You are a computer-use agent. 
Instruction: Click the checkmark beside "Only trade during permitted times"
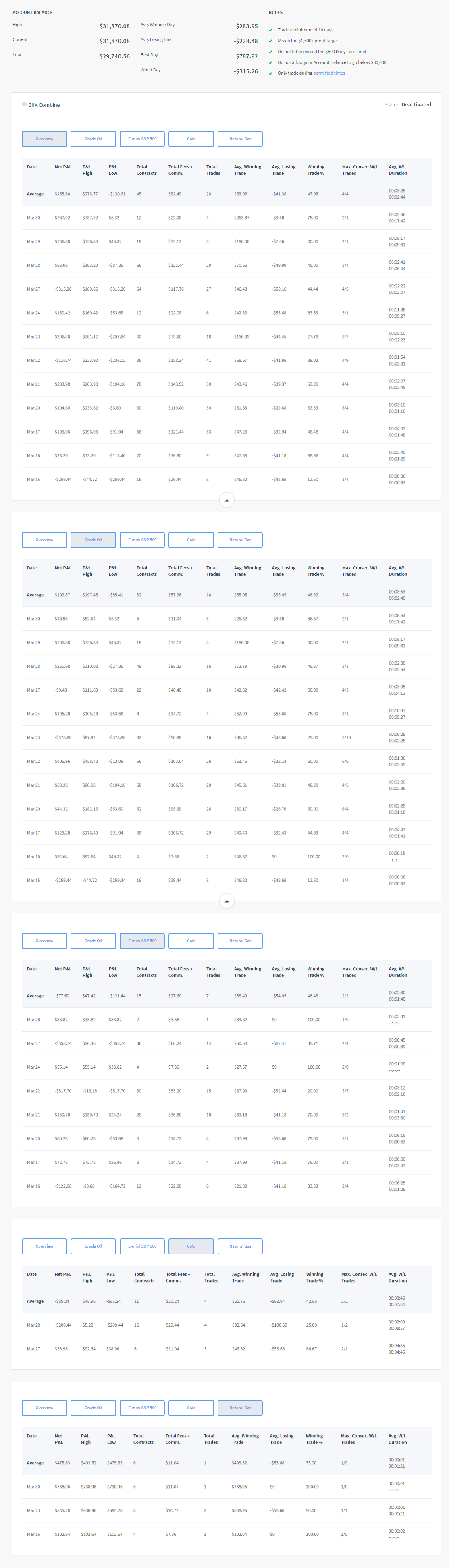coord(271,74)
